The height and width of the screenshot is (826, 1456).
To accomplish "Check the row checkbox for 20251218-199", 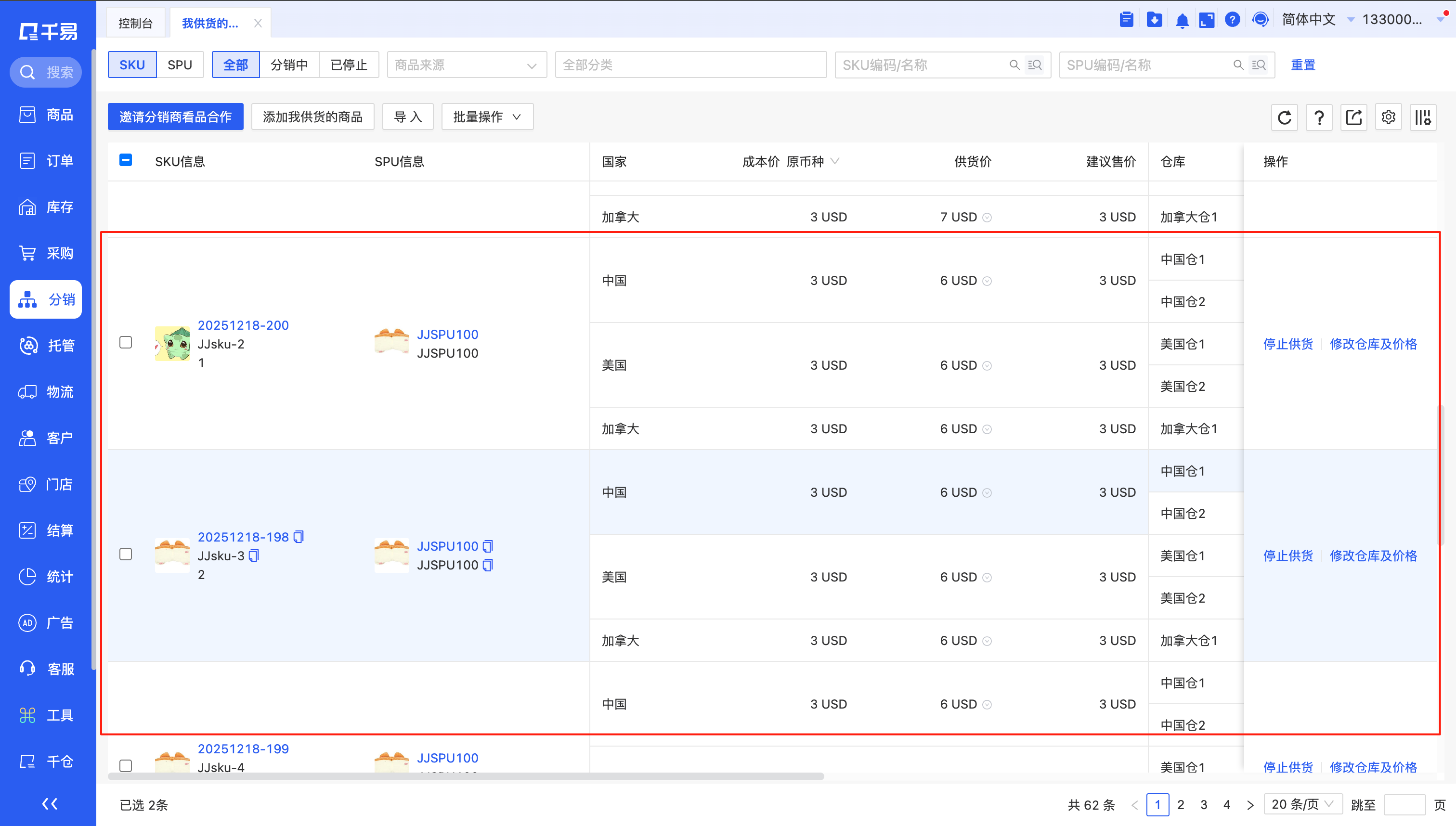I will (x=126, y=765).
